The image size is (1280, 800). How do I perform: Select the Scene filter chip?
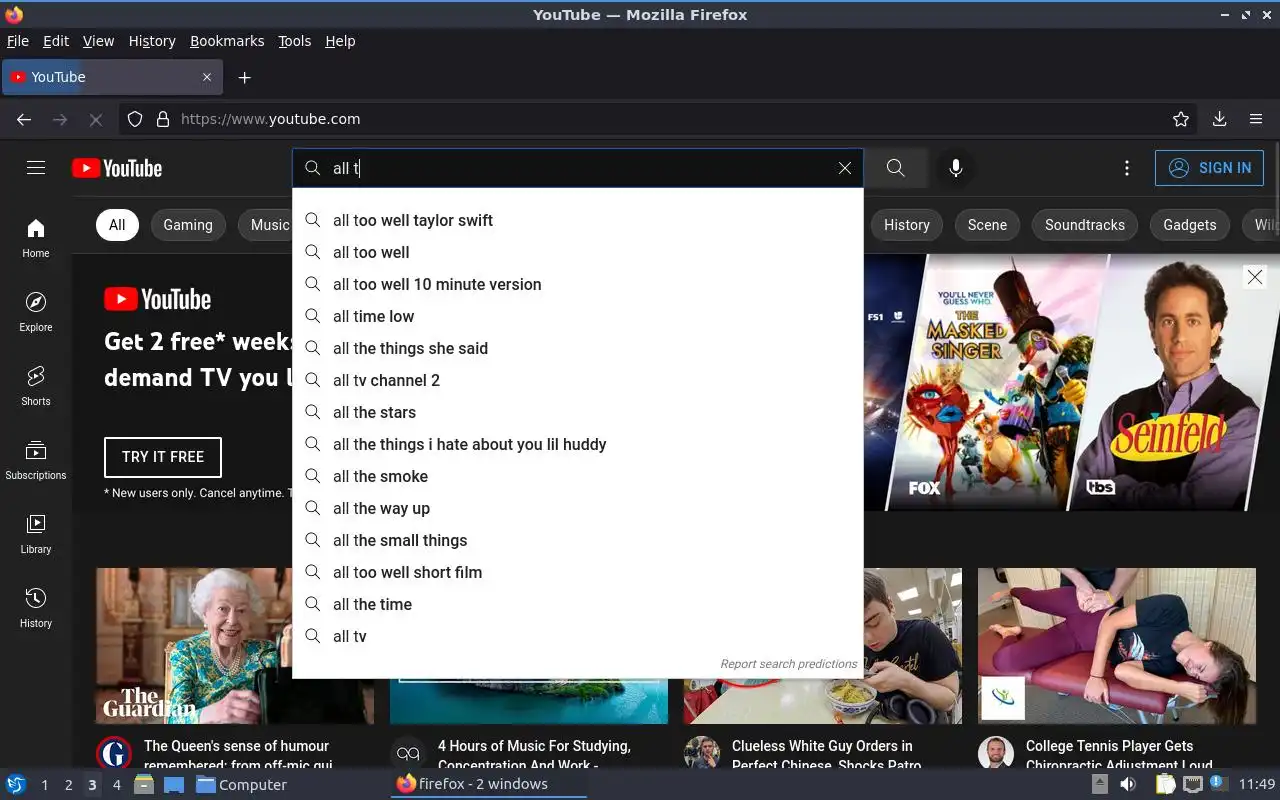987,225
